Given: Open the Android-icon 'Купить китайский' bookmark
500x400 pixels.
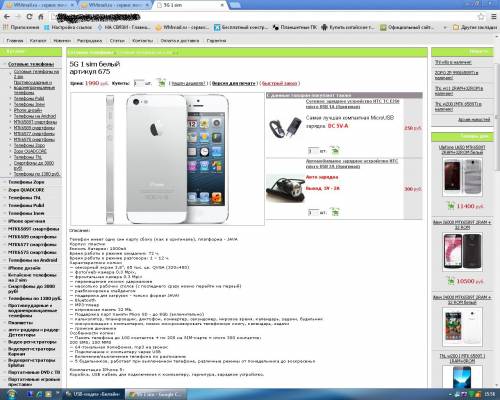Looking at the screenshot, I should click(x=348, y=27).
